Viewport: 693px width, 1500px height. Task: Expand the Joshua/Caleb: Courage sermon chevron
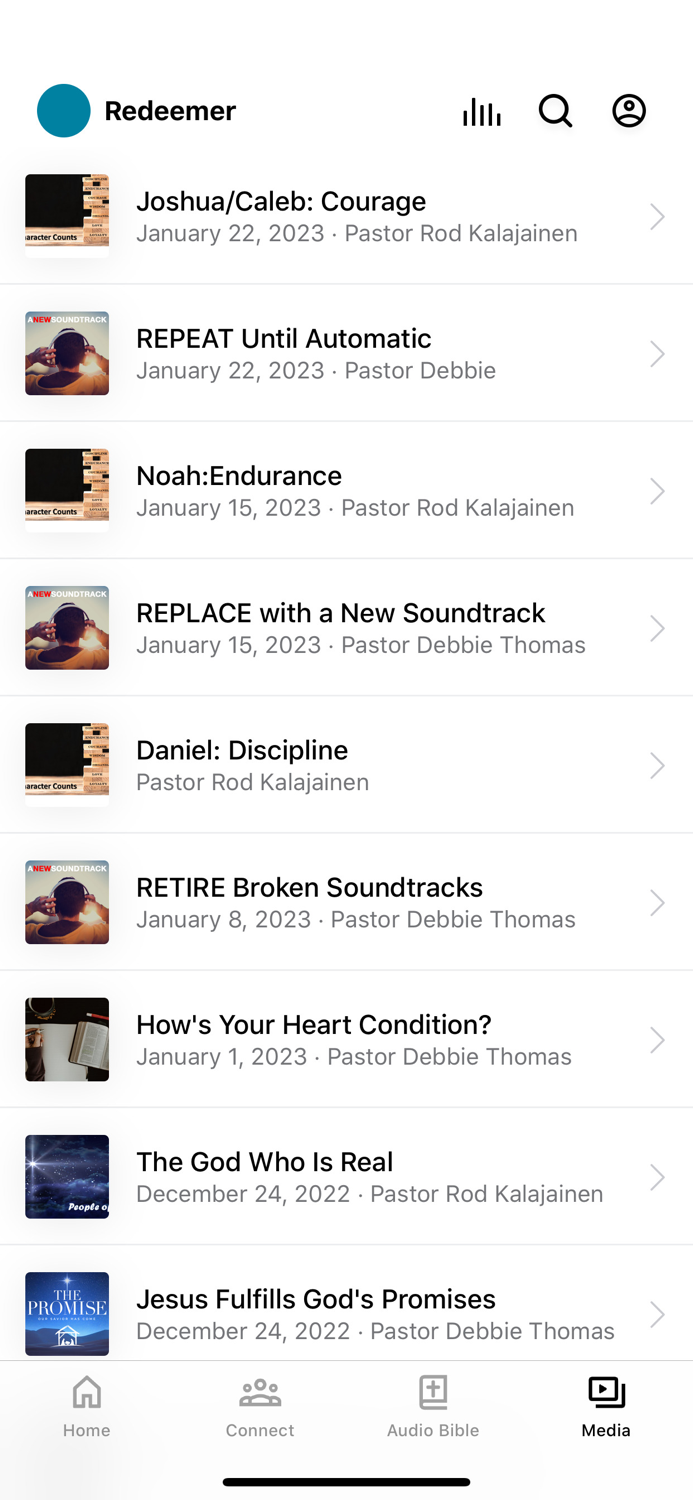tap(657, 216)
